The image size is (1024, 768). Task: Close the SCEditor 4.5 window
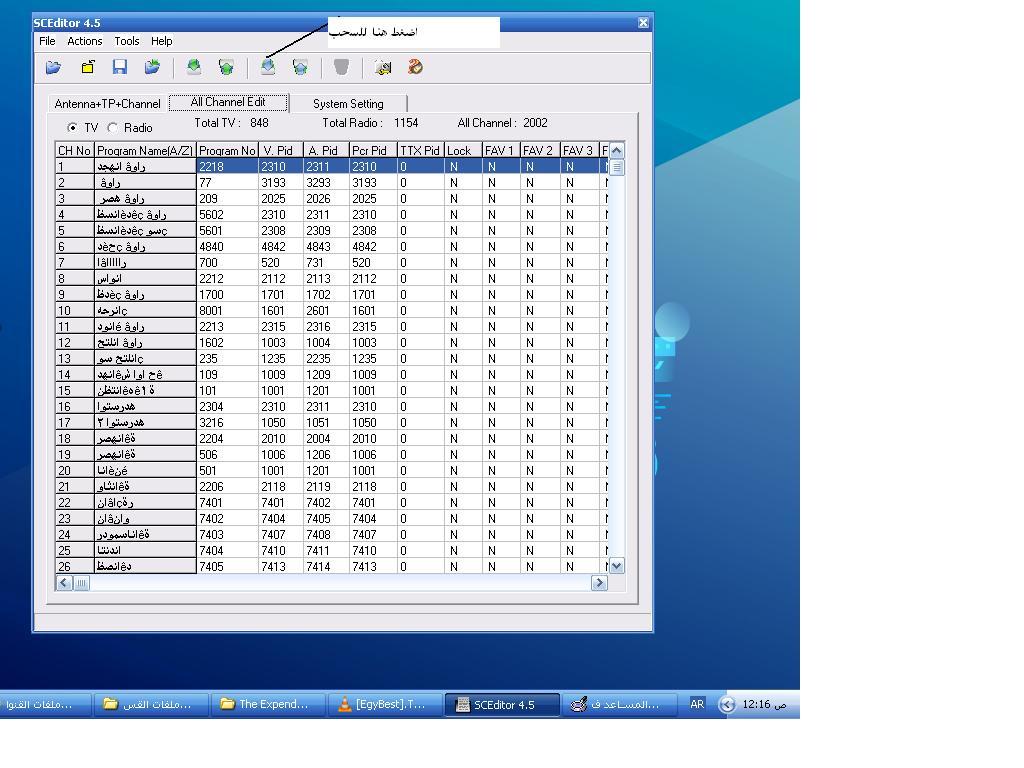point(643,23)
